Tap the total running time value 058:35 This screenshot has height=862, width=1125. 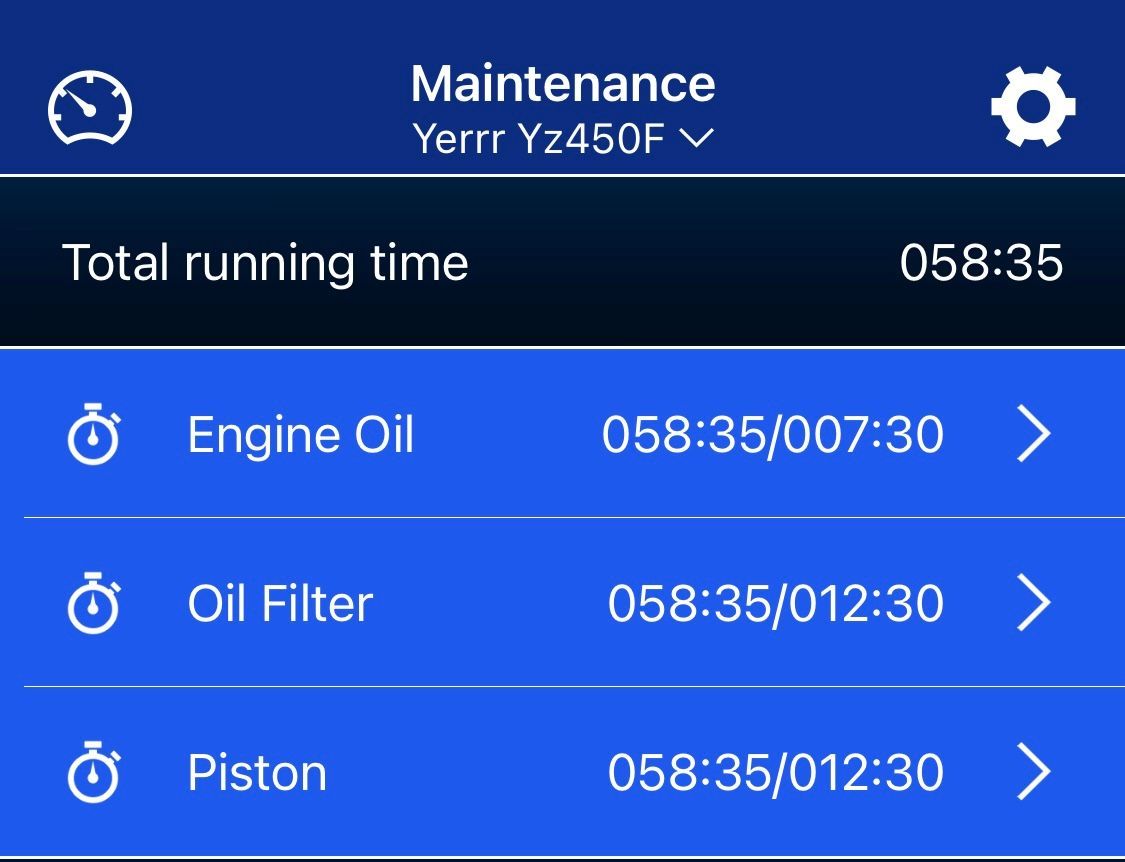tap(981, 262)
